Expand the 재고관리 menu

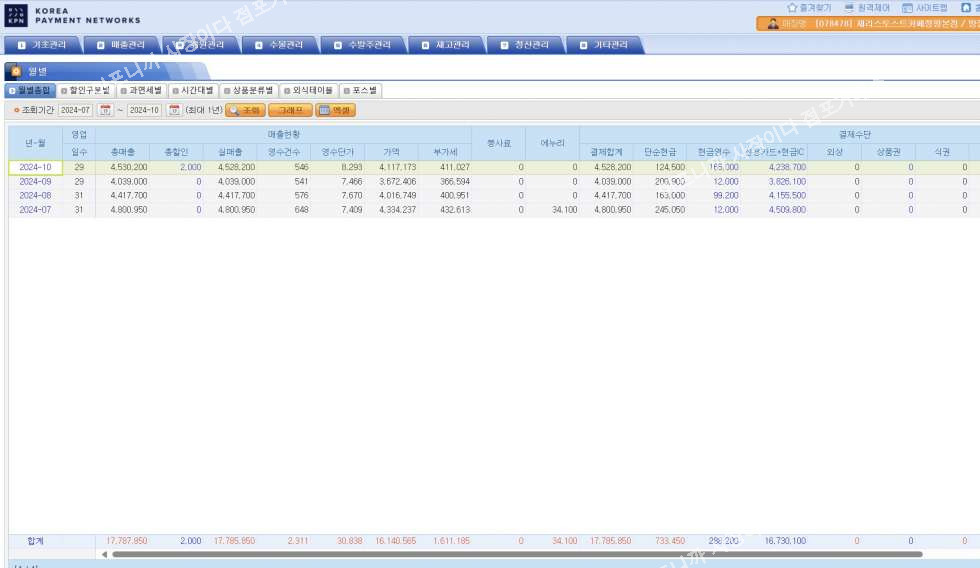pyautogui.click(x=446, y=45)
